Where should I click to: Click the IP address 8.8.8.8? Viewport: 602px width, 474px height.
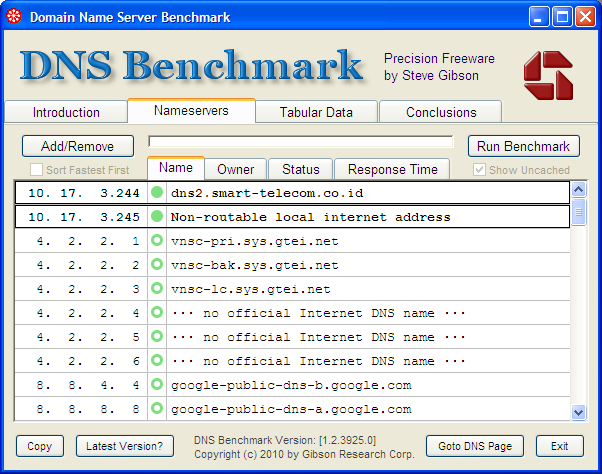pos(88,409)
